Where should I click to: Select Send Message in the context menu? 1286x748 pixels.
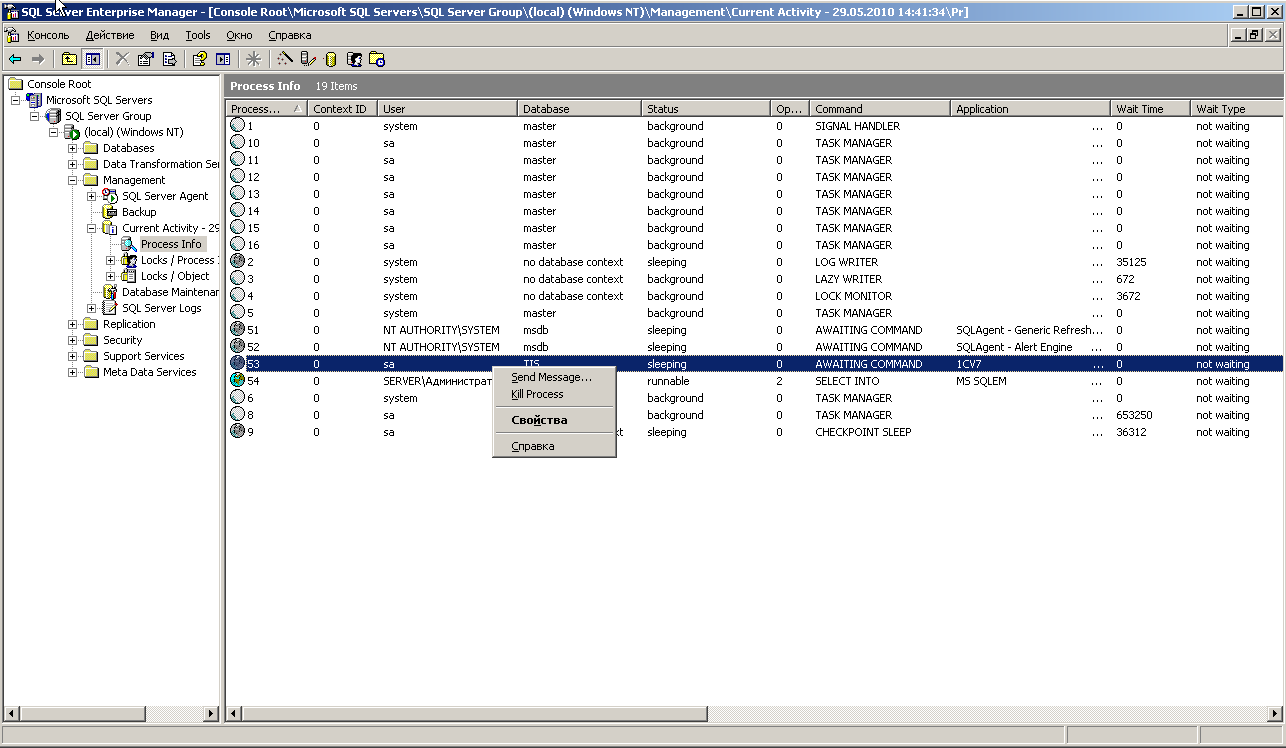[x=551, y=377]
